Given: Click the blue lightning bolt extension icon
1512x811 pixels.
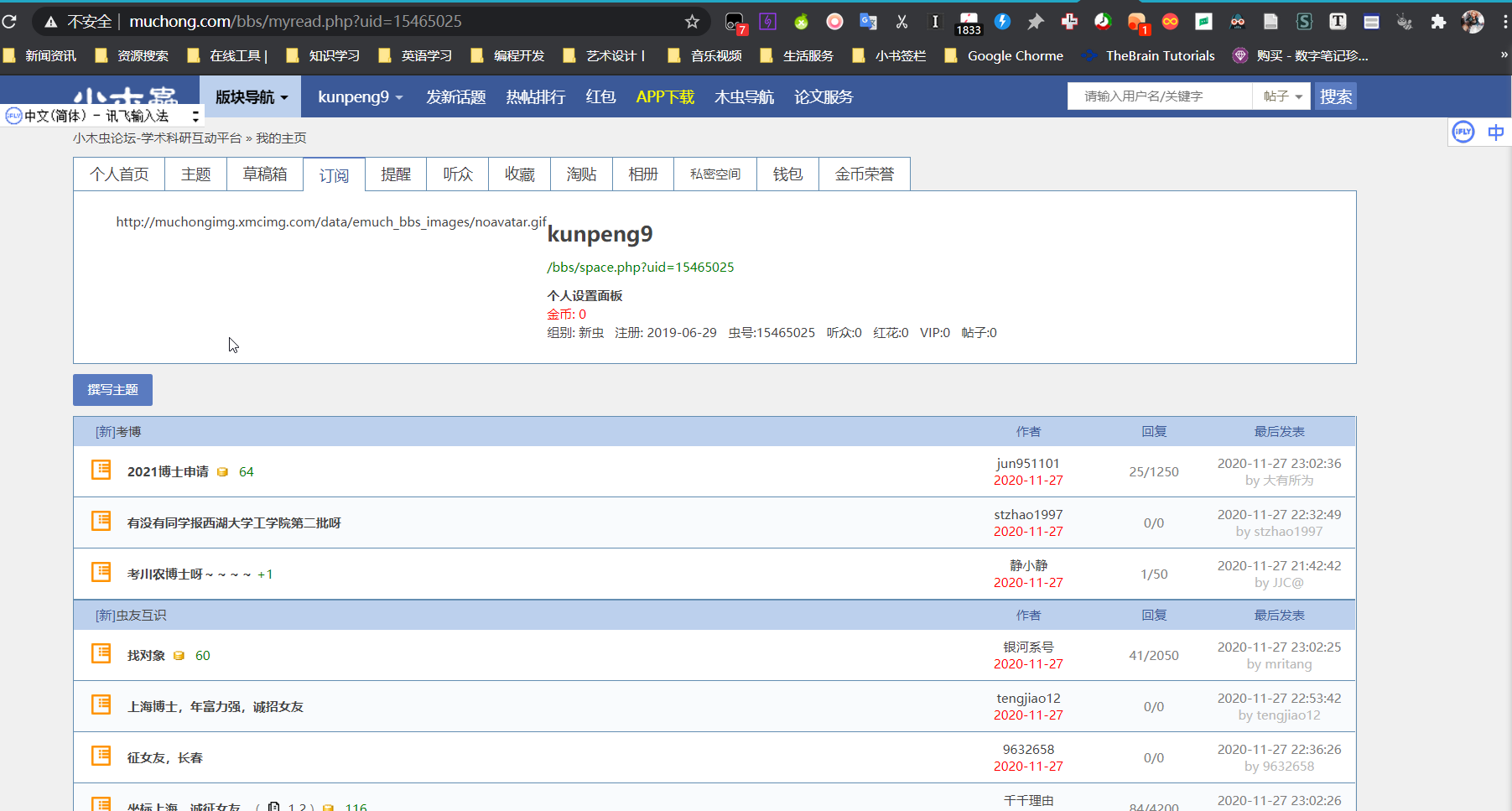Looking at the screenshot, I should [x=1002, y=22].
